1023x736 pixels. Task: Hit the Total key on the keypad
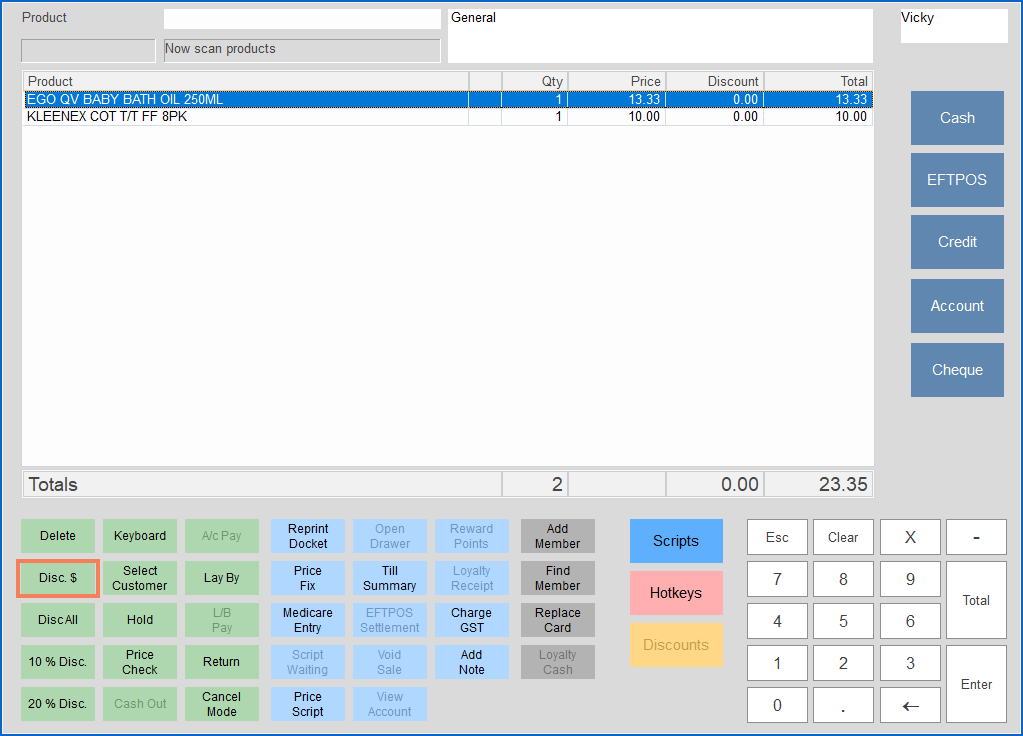[976, 600]
